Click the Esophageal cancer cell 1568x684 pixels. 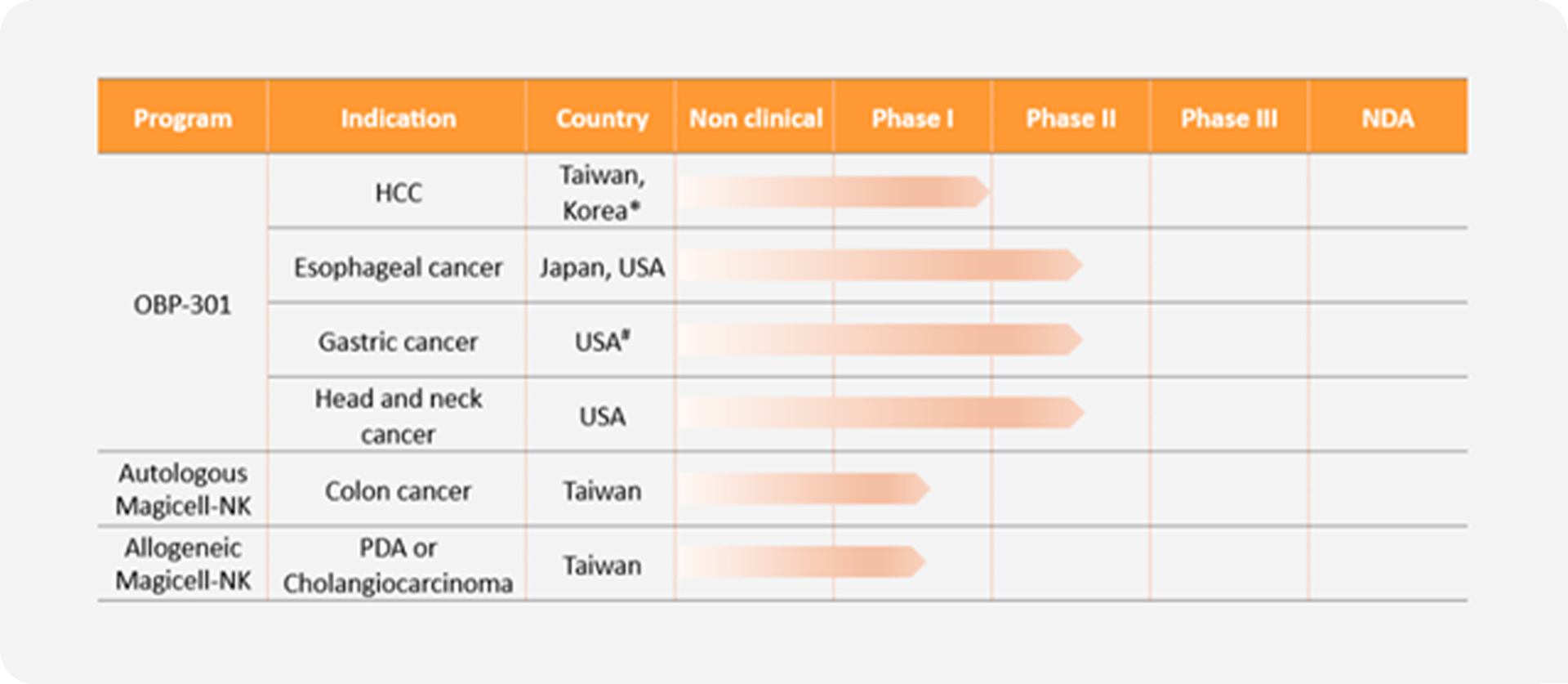pyautogui.click(x=398, y=266)
